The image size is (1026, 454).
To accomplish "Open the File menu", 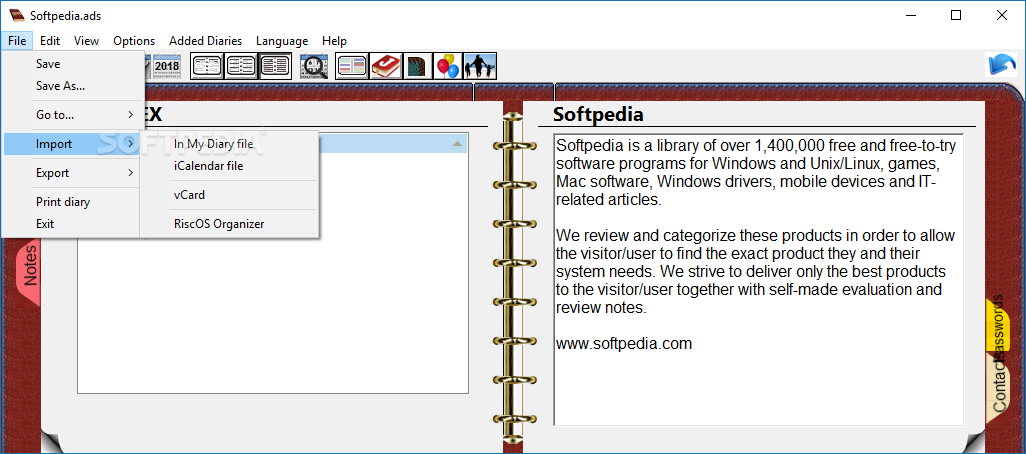I will (17, 41).
